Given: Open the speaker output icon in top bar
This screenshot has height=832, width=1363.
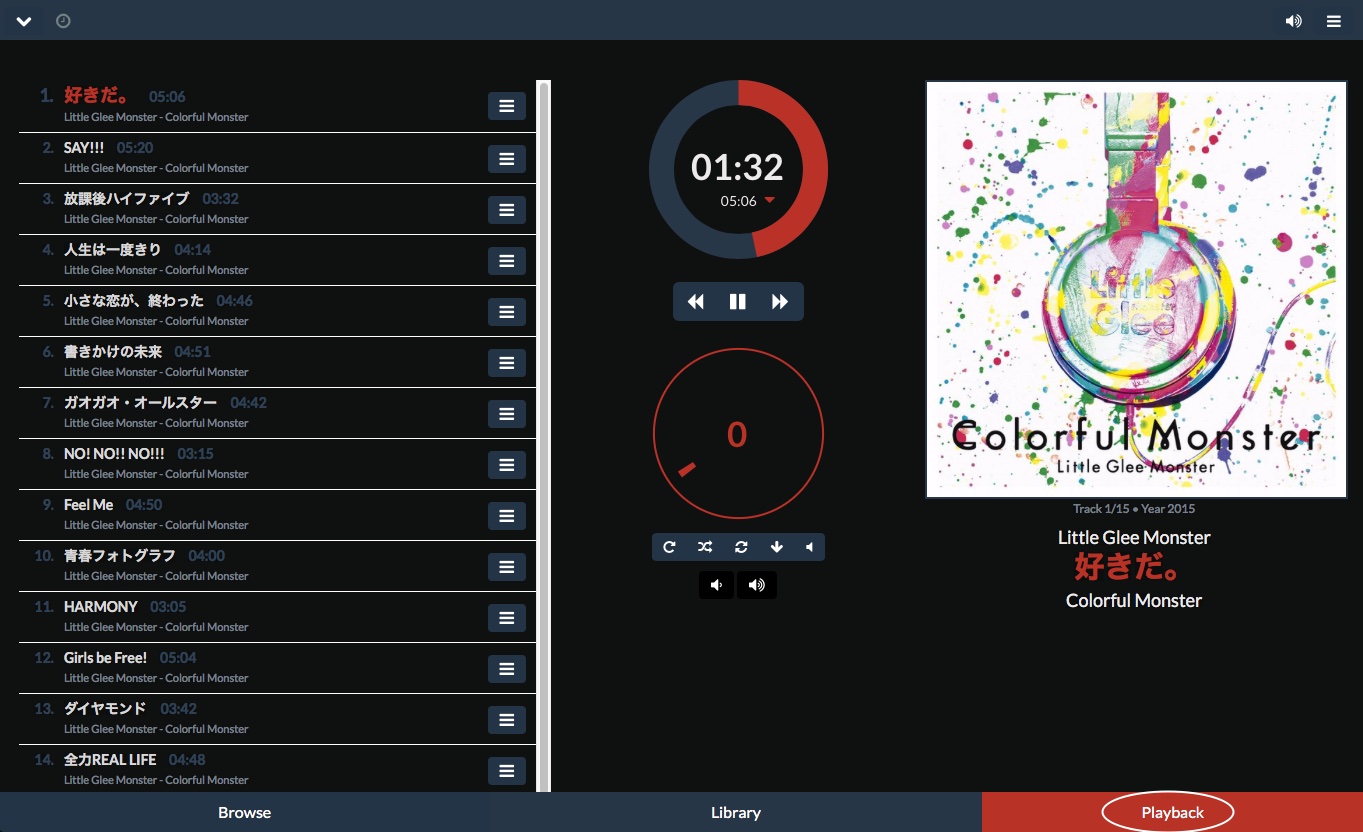Looking at the screenshot, I should click(x=1293, y=20).
